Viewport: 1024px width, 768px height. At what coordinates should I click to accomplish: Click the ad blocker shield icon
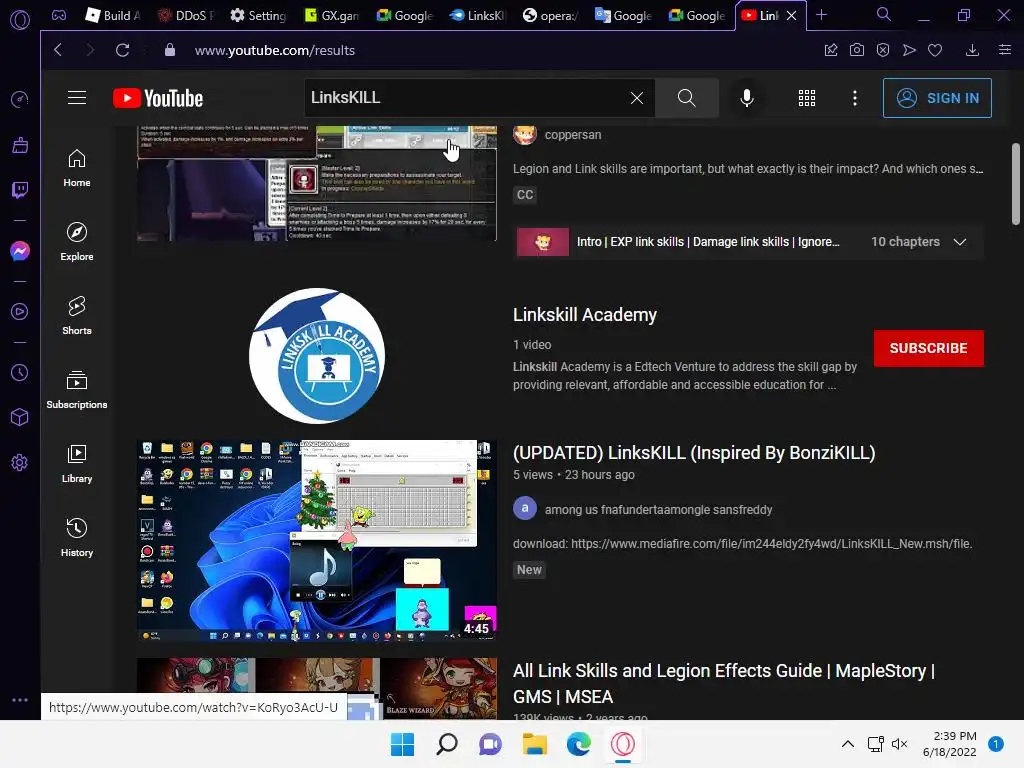(x=883, y=50)
